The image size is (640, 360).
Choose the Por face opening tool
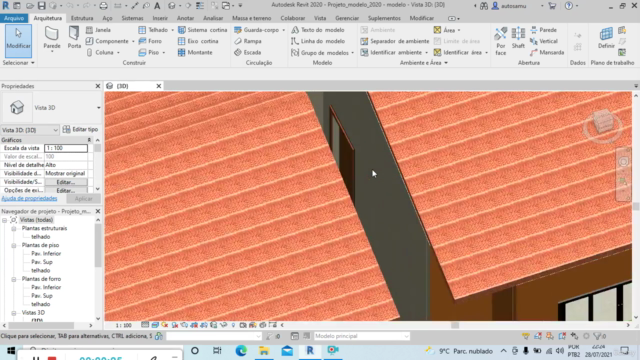[x=500, y=41]
